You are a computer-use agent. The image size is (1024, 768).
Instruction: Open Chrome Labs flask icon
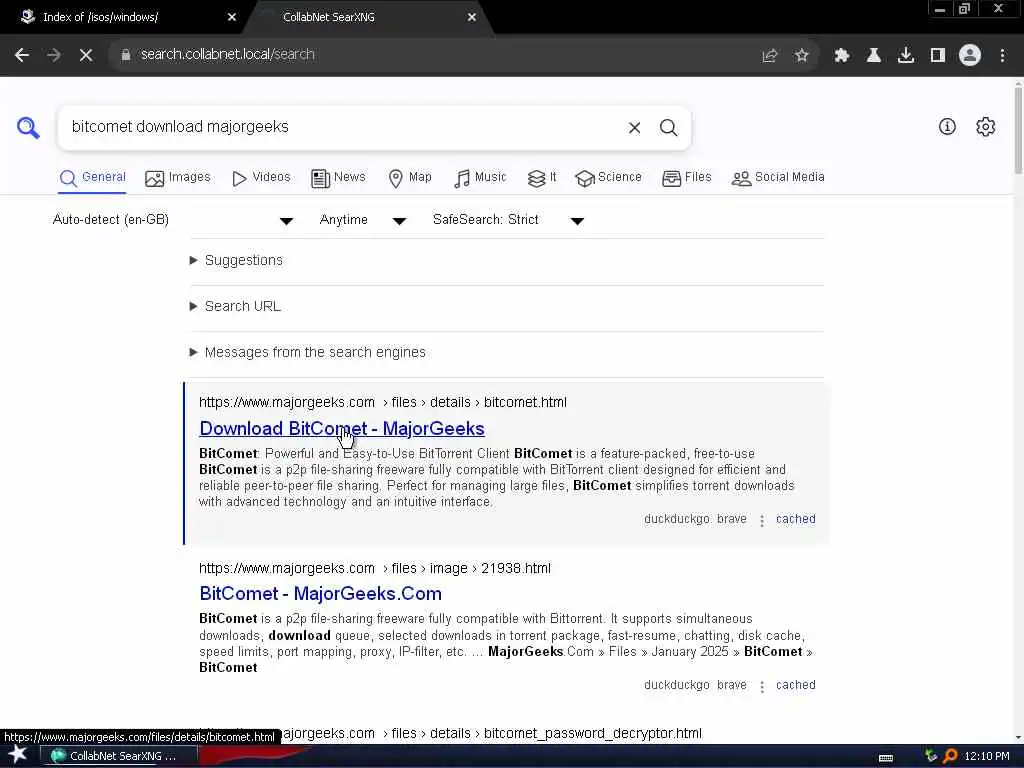point(874,56)
